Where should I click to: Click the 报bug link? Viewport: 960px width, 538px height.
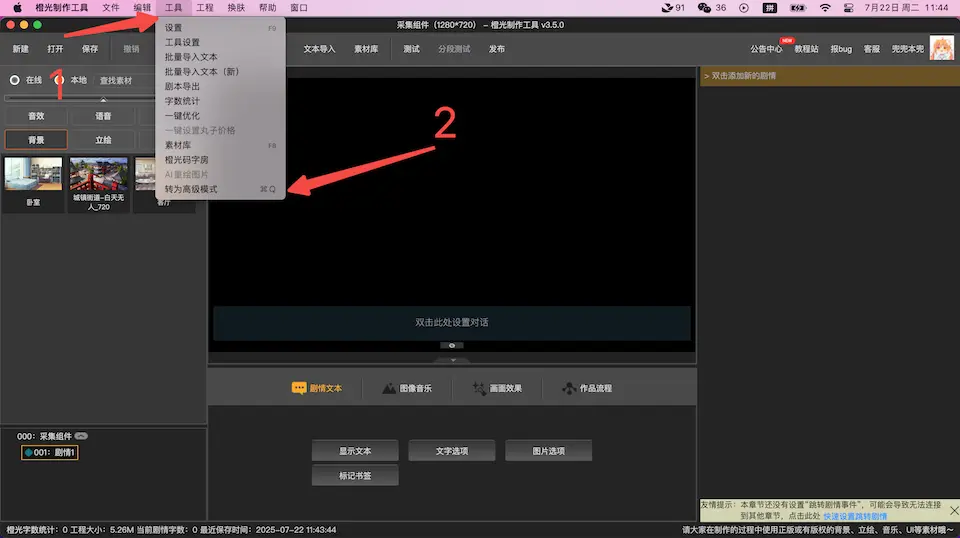pos(841,49)
